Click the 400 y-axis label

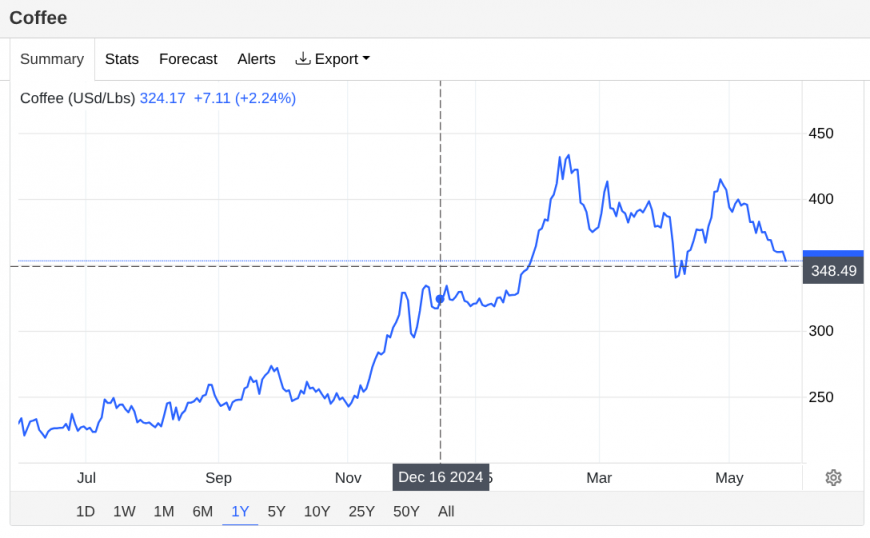click(x=821, y=199)
